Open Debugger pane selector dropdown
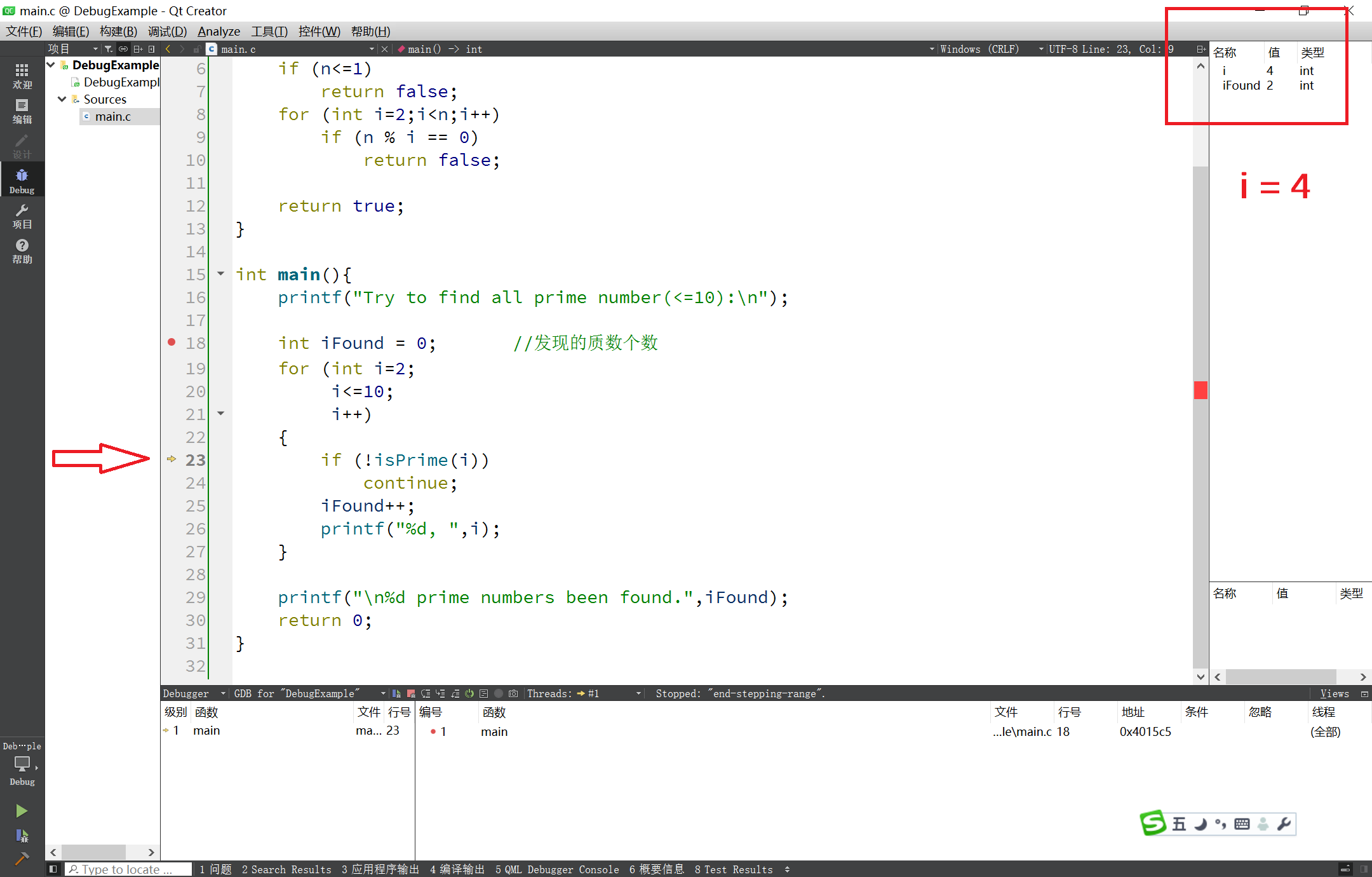The width and height of the screenshot is (1372, 877). click(194, 693)
